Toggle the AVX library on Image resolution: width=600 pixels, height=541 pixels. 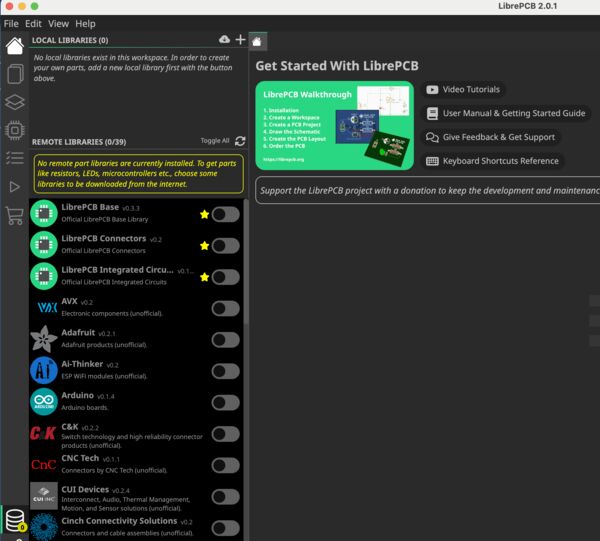coord(226,308)
